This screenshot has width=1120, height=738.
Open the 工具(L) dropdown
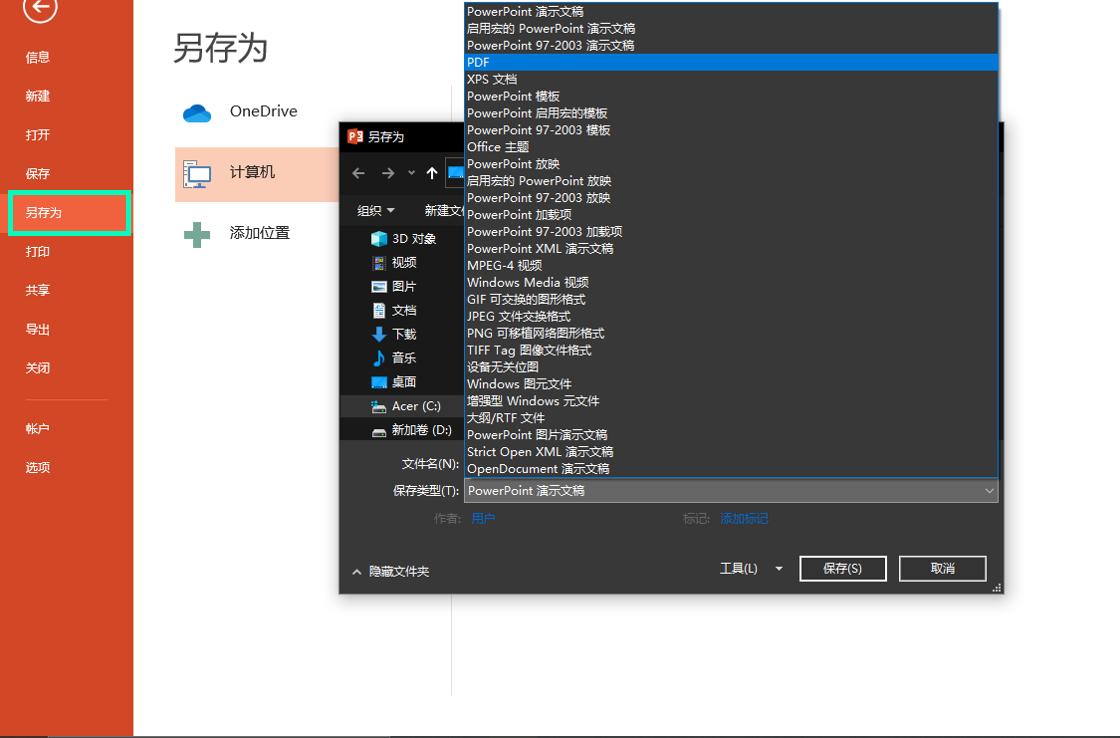746,567
